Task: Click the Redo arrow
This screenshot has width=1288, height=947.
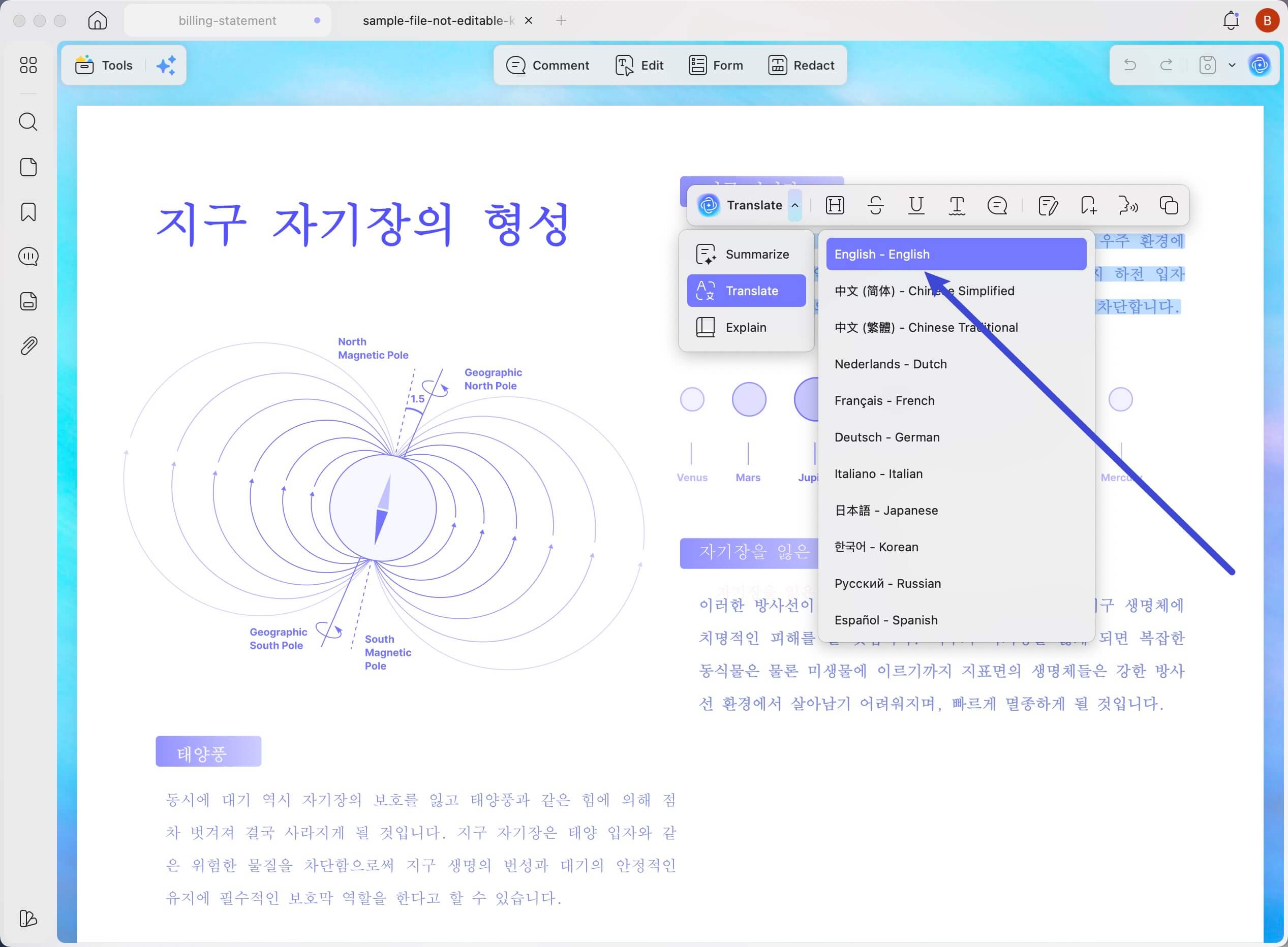Action: point(1166,65)
